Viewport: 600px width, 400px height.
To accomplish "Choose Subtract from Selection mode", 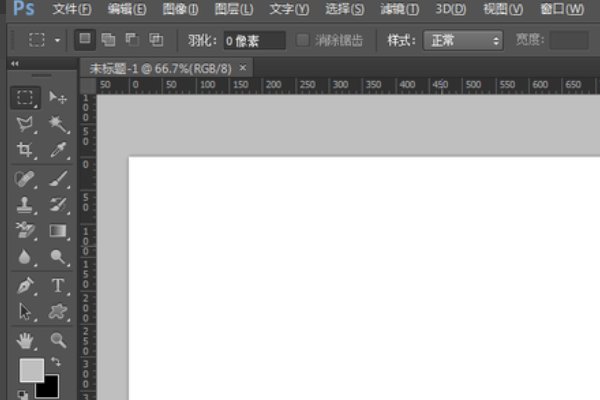I will (x=132, y=40).
